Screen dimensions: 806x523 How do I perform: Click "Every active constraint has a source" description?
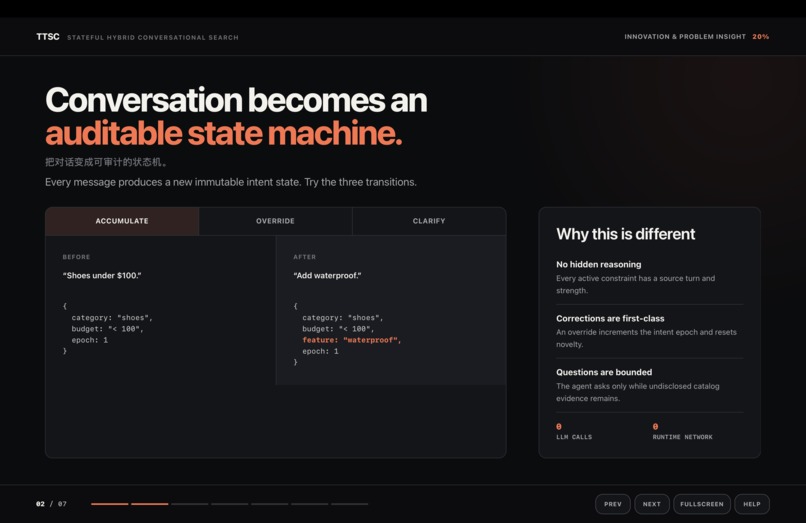pyautogui.click(x=635, y=284)
